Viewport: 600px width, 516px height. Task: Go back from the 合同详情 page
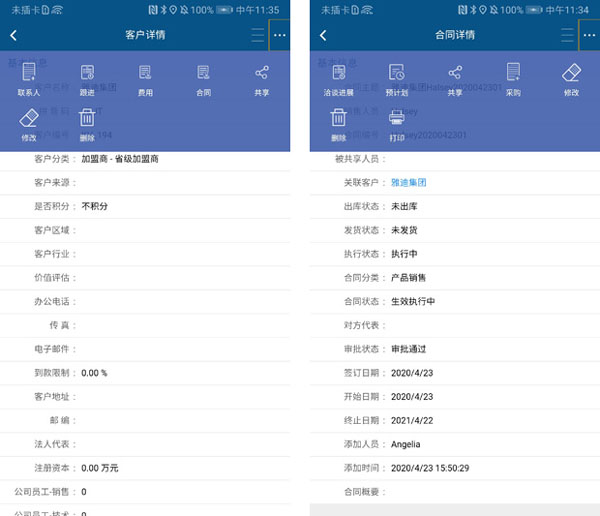[x=323, y=35]
